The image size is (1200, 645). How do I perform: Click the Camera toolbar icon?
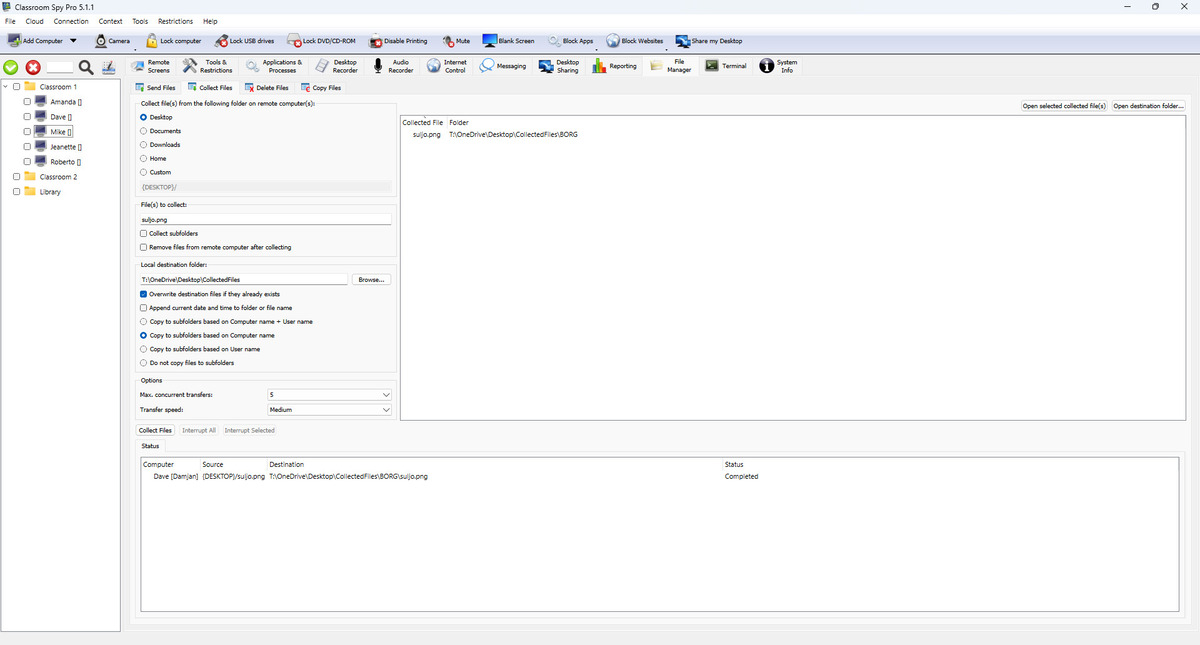[x=103, y=41]
